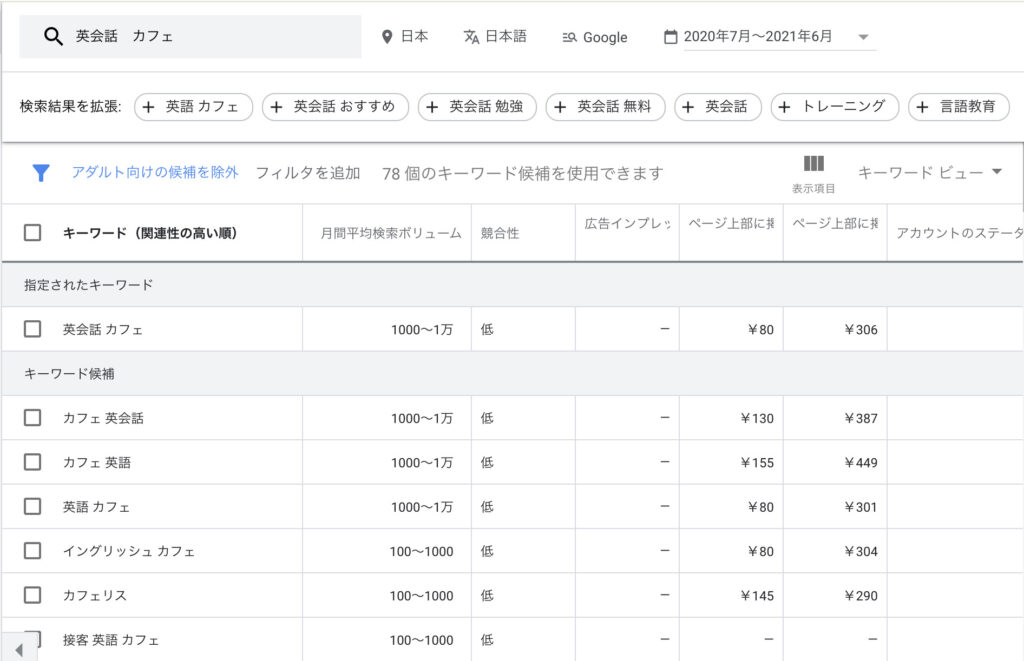
Task: Click the plus icon on 英会話 無料 chip
Action: (x=560, y=107)
